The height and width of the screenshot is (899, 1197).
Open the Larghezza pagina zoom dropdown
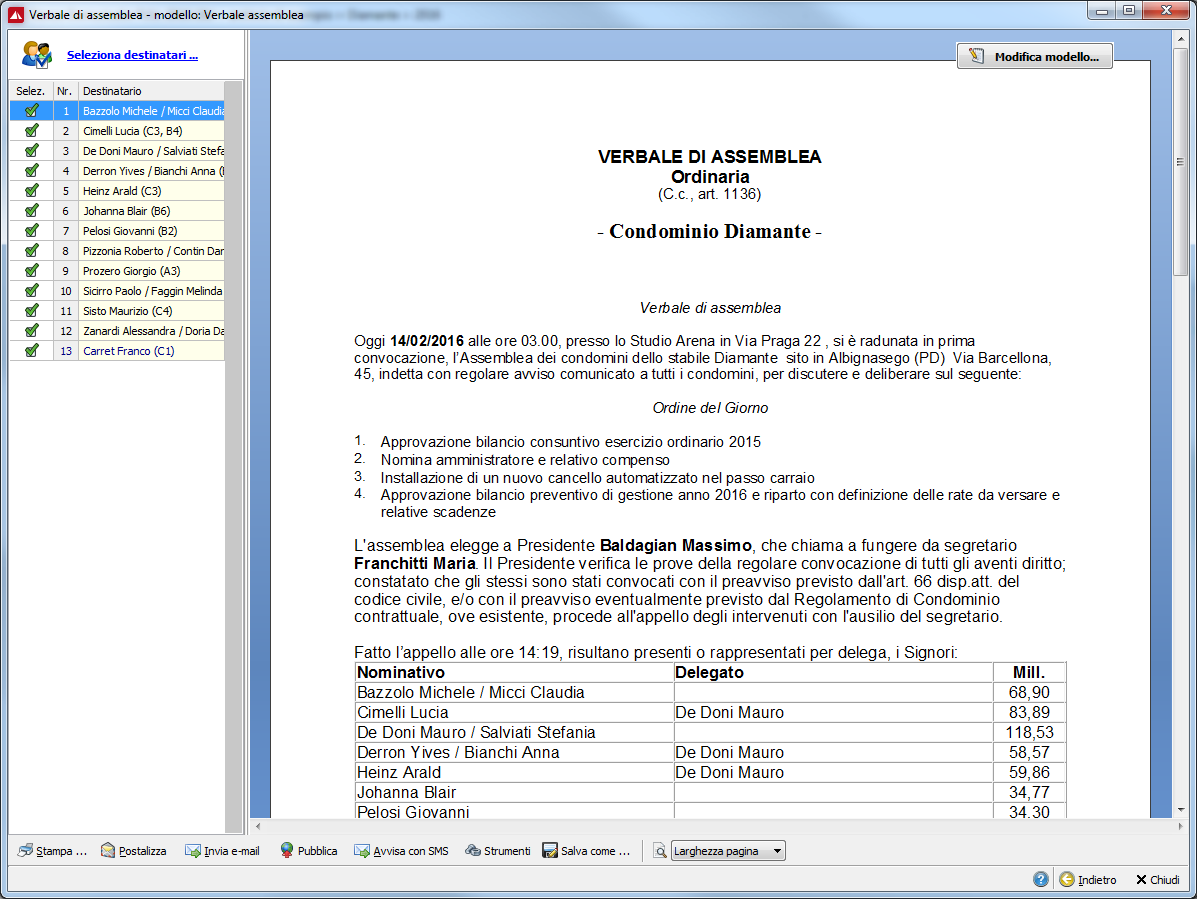(x=728, y=851)
